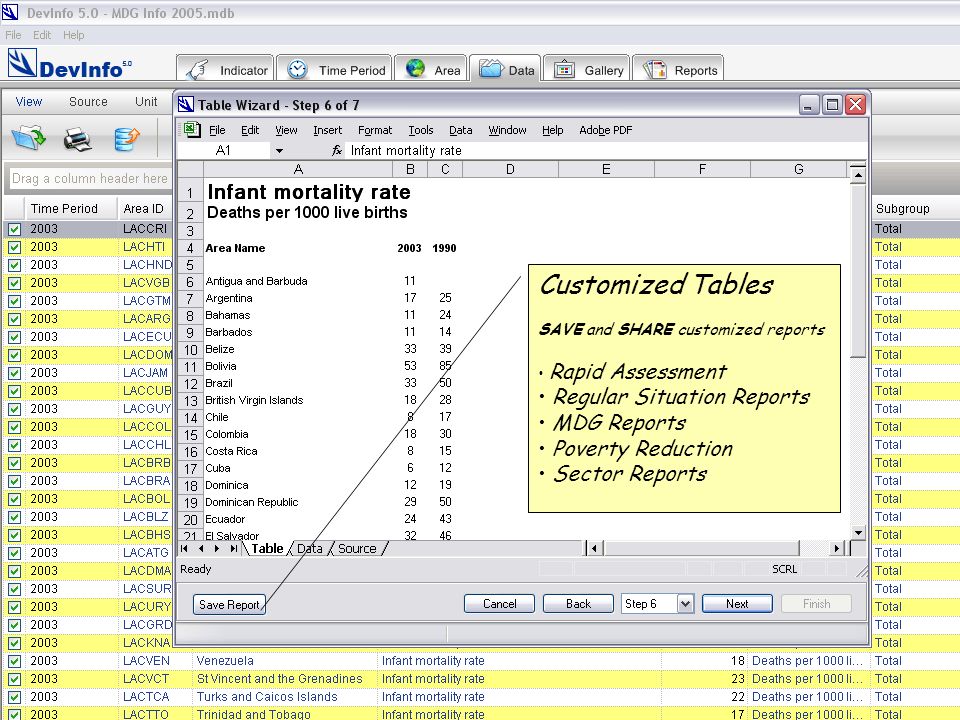960x720 pixels.
Task: Click the DevInfo 5.0 logo
Action: pyautogui.click(x=69, y=64)
